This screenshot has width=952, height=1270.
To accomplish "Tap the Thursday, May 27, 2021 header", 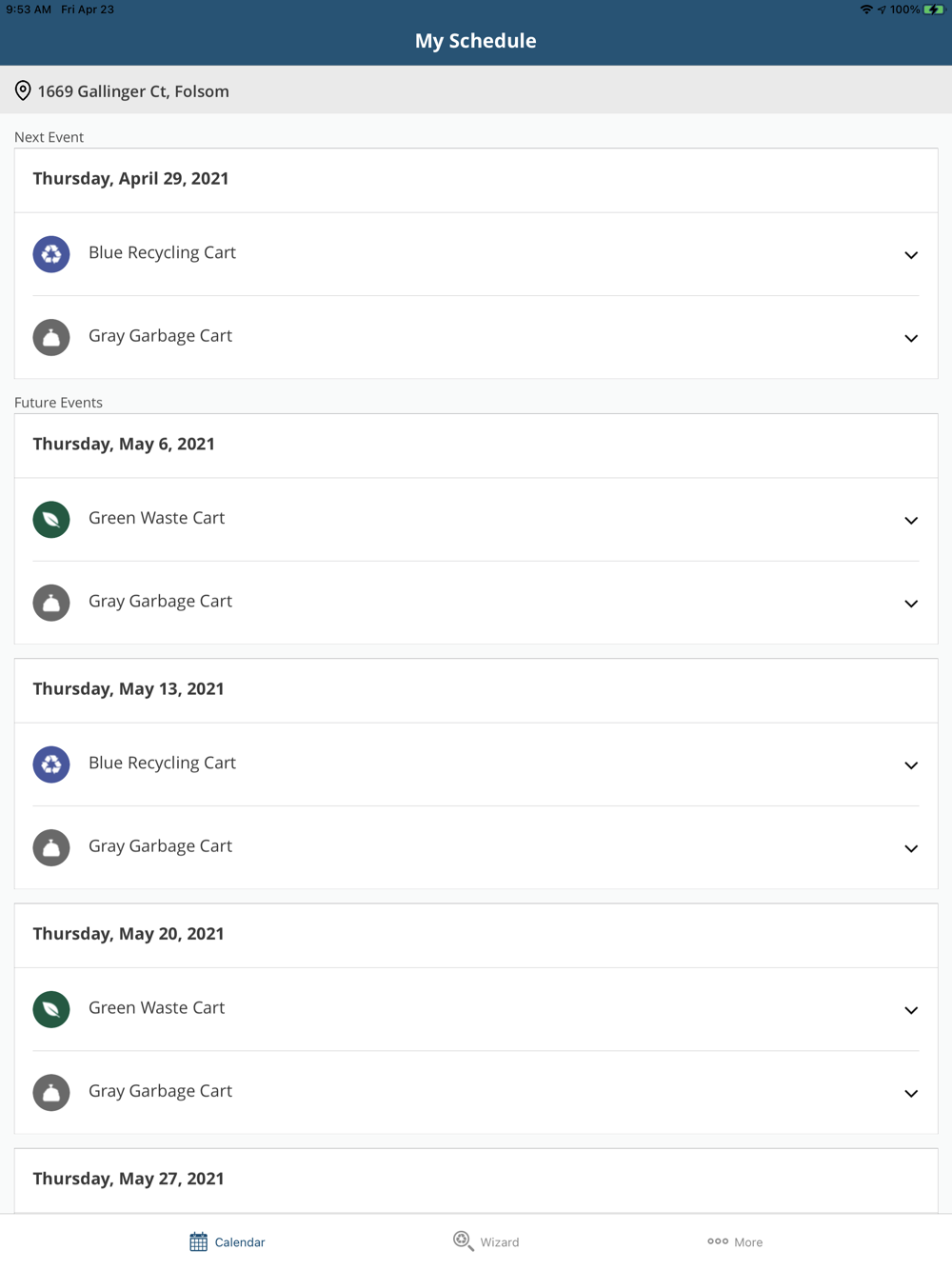I will [129, 1179].
